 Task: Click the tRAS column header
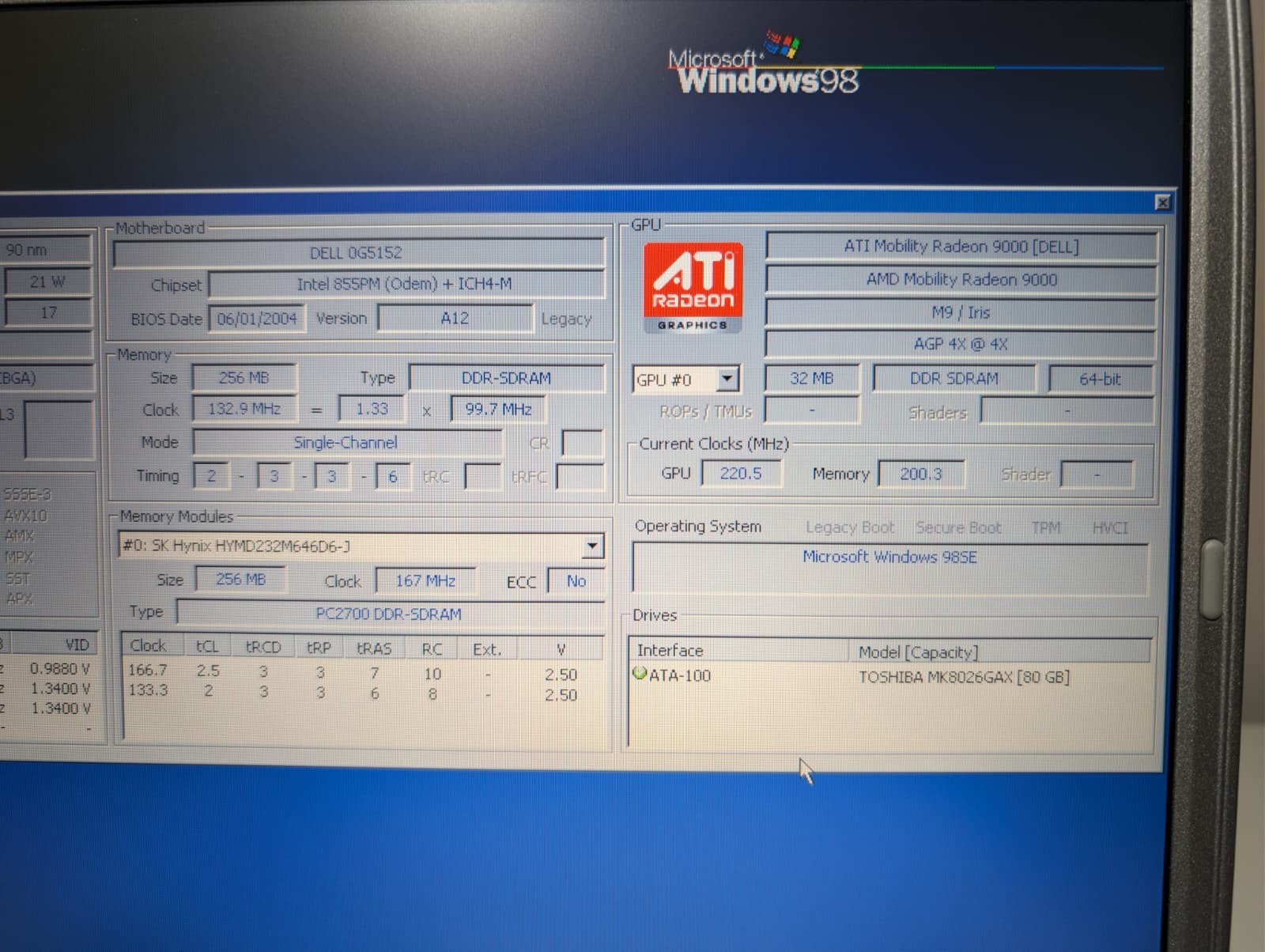[x=374, y=648]
